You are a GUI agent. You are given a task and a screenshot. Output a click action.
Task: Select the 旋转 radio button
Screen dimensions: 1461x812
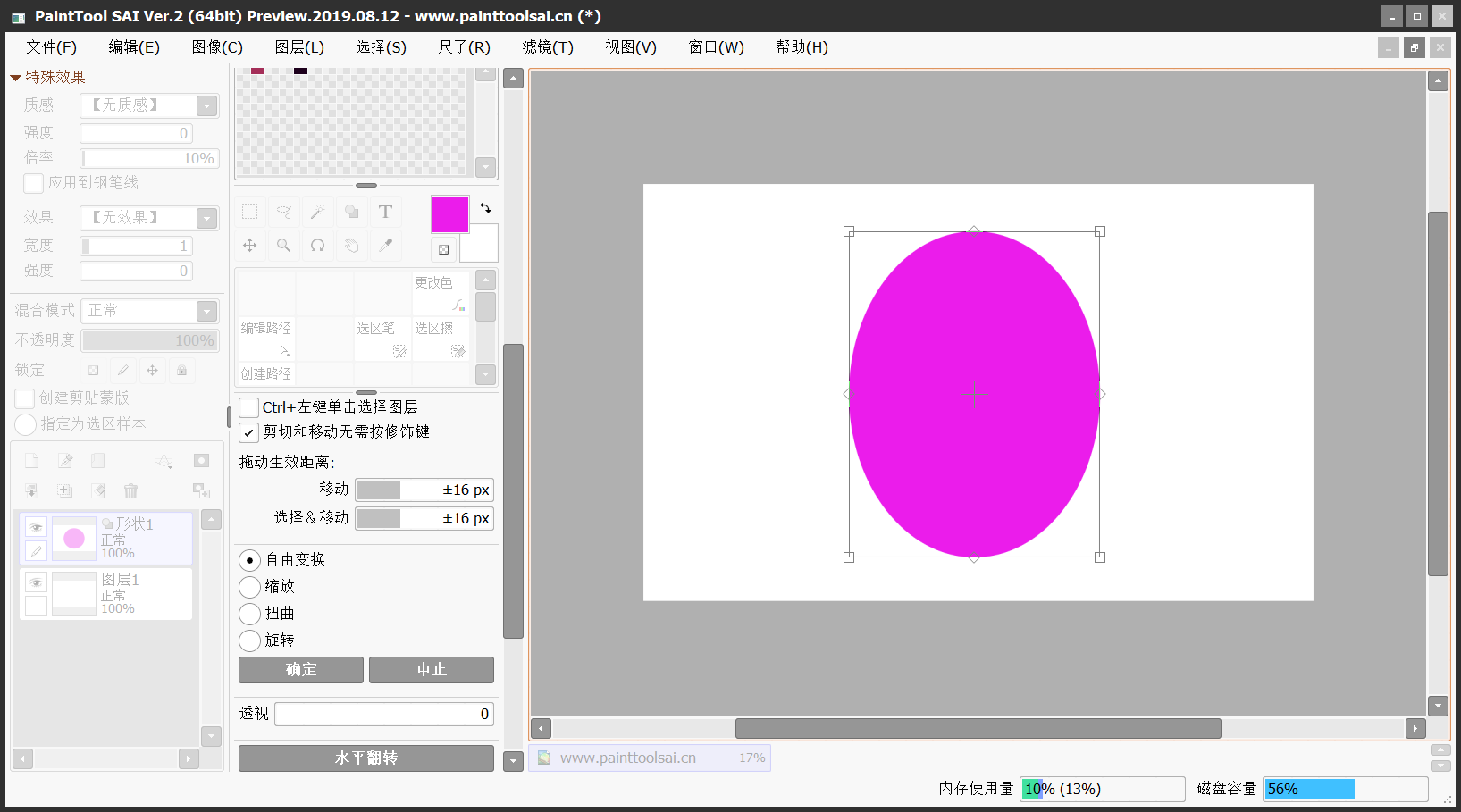point(250,640)
